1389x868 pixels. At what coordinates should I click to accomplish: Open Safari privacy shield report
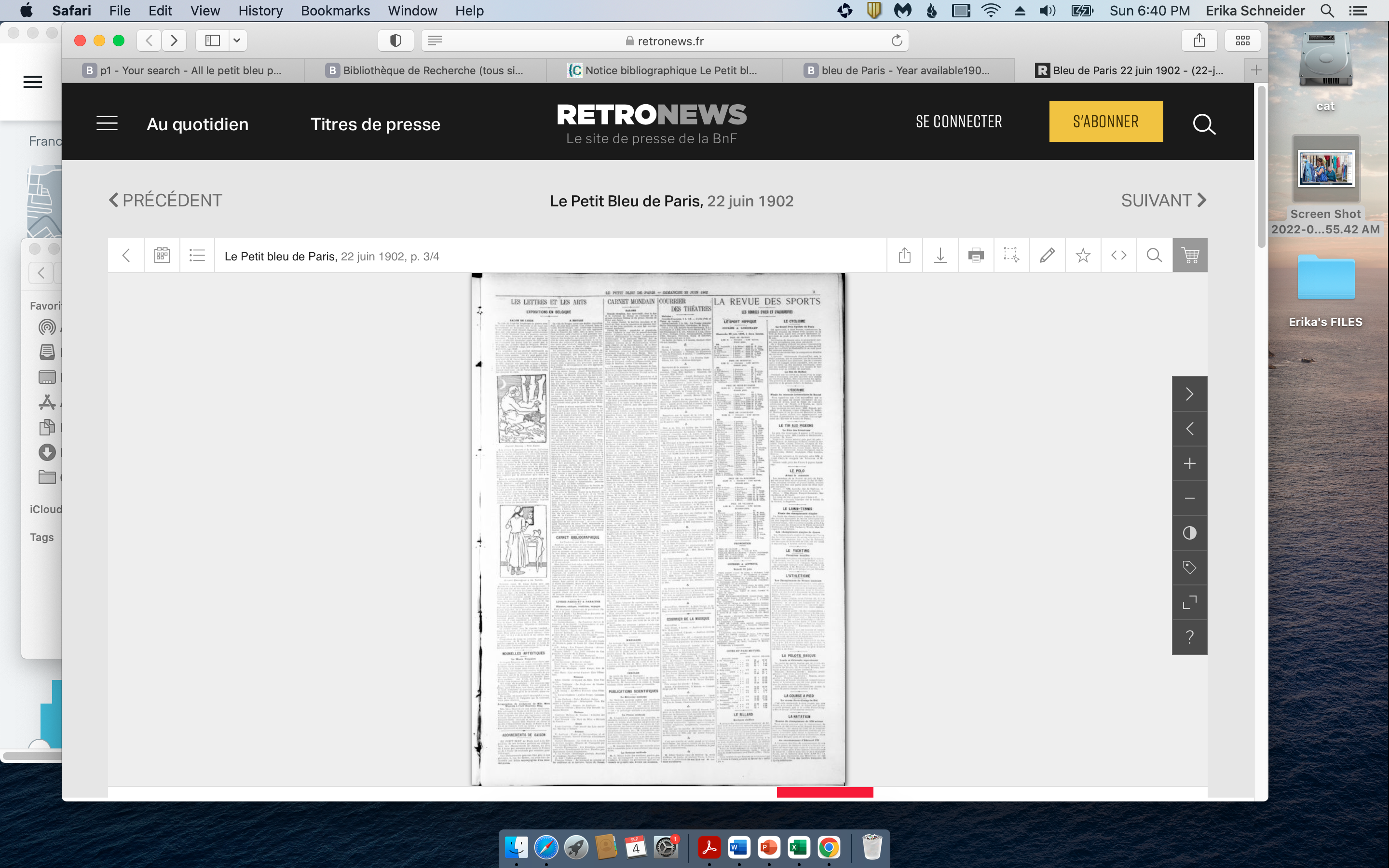395,41
